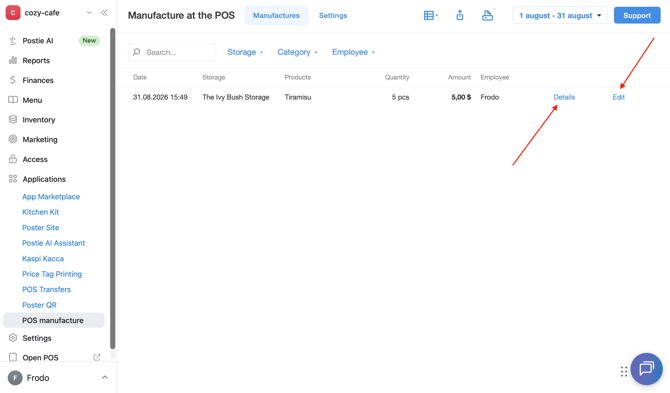Click the Storage column header
This screenshot has height=393, width=670.
pyautogui.click(x=214, y=77)
